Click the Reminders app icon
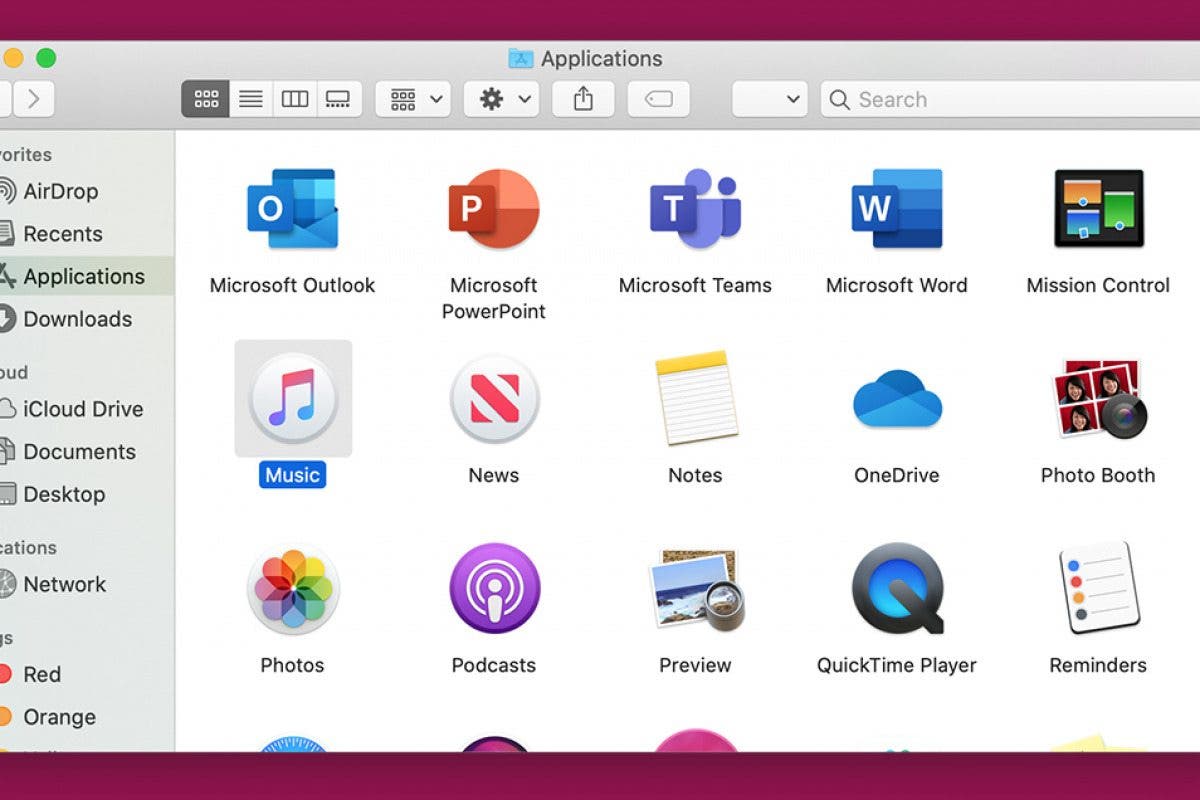The height and width of the screenshot is (800, 1200). point(1098,588)
